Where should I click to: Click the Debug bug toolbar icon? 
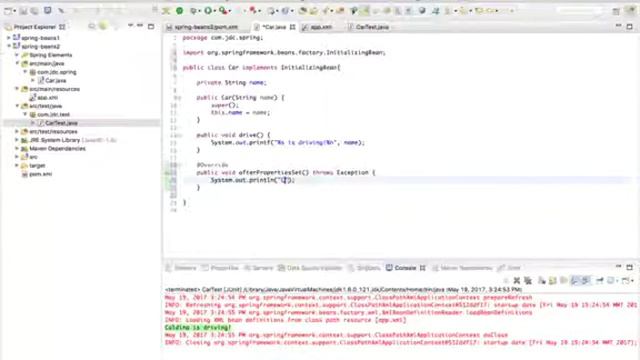coord(193,11)
